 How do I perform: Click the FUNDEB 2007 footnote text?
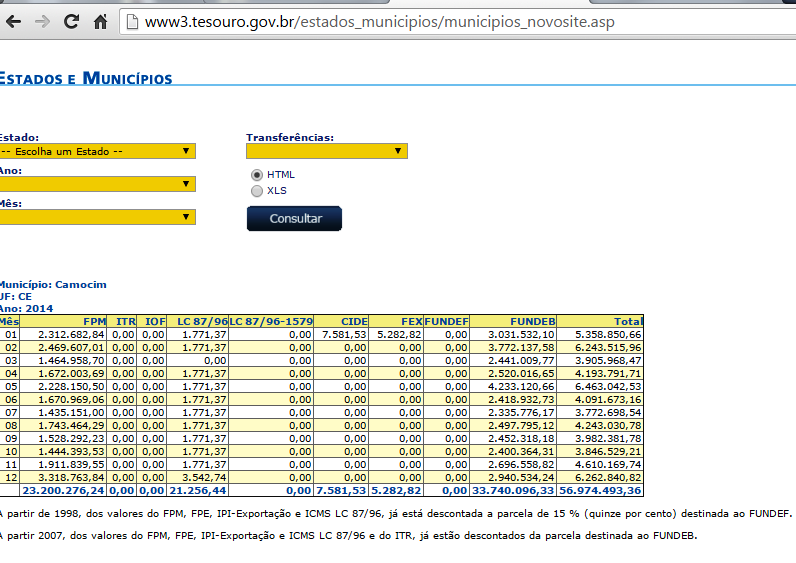coord(348,536)
